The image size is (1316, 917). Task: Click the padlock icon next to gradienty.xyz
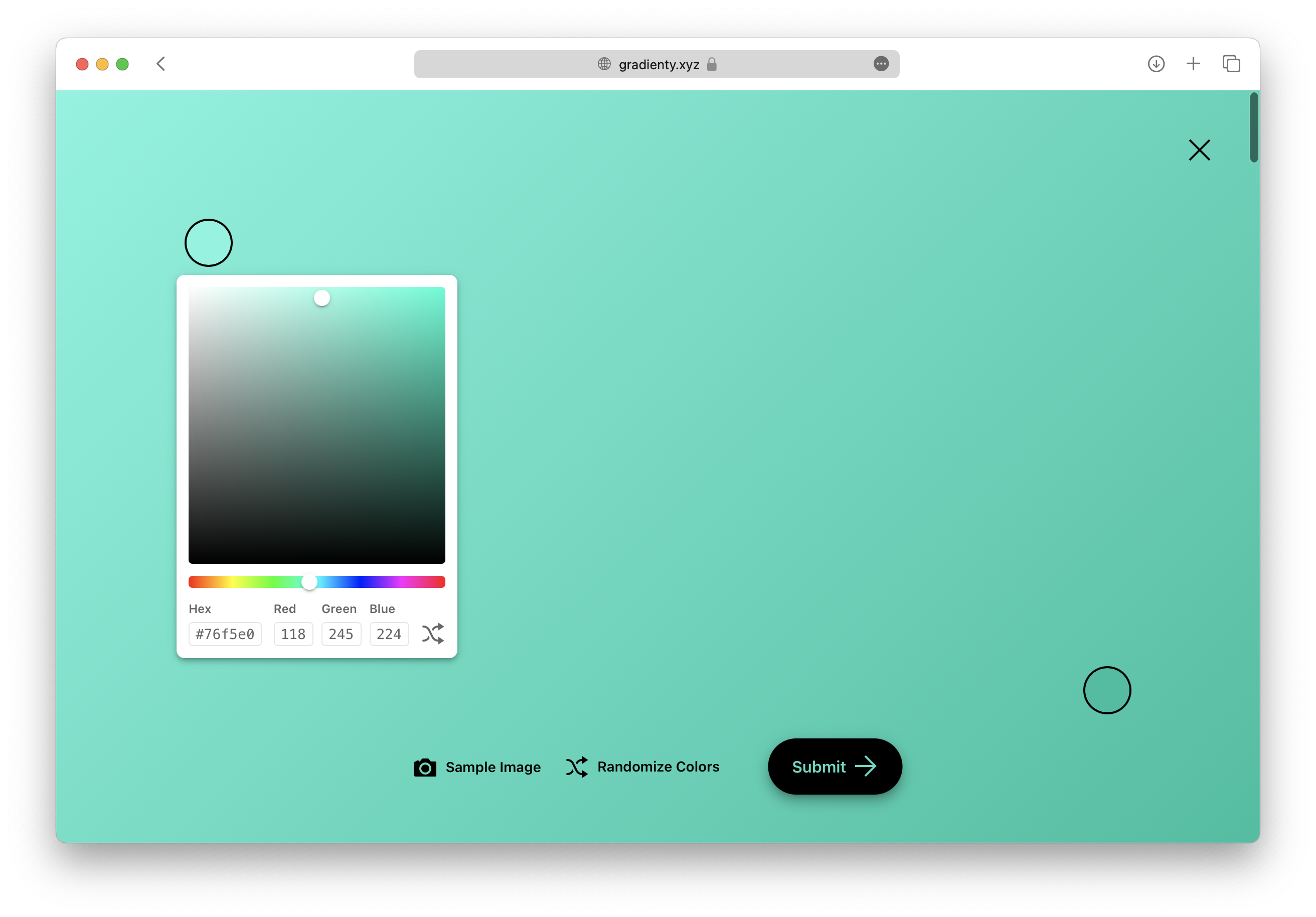pos(712,64)
